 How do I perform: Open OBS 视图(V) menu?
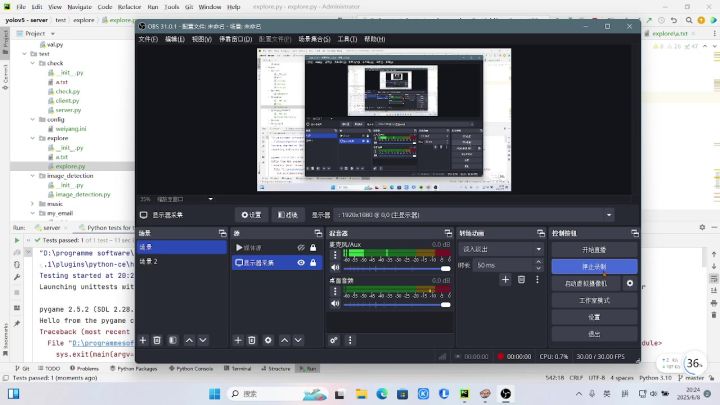(x=202, y=39)
